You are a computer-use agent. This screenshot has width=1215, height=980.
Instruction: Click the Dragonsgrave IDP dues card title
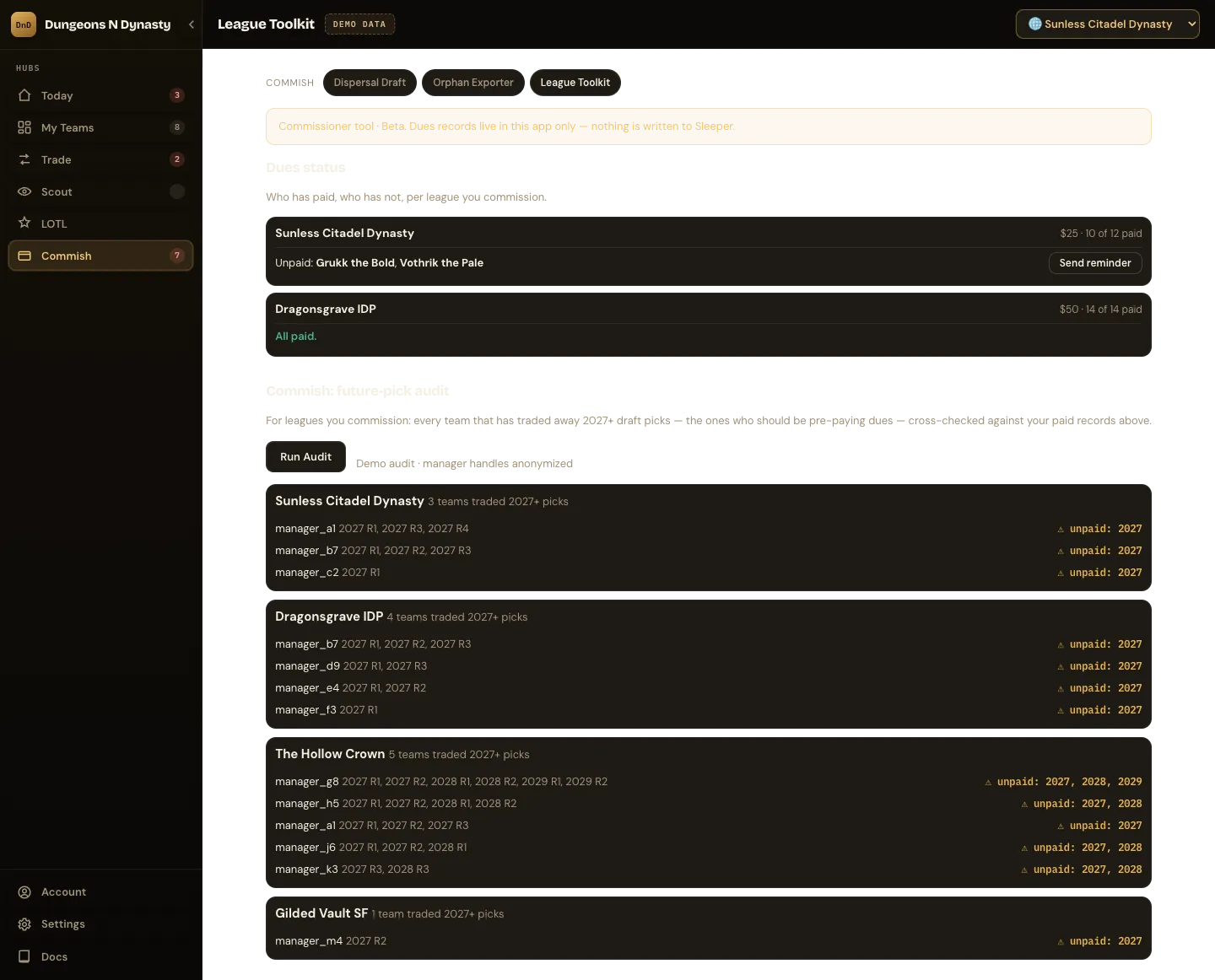(x=326, y=310)
